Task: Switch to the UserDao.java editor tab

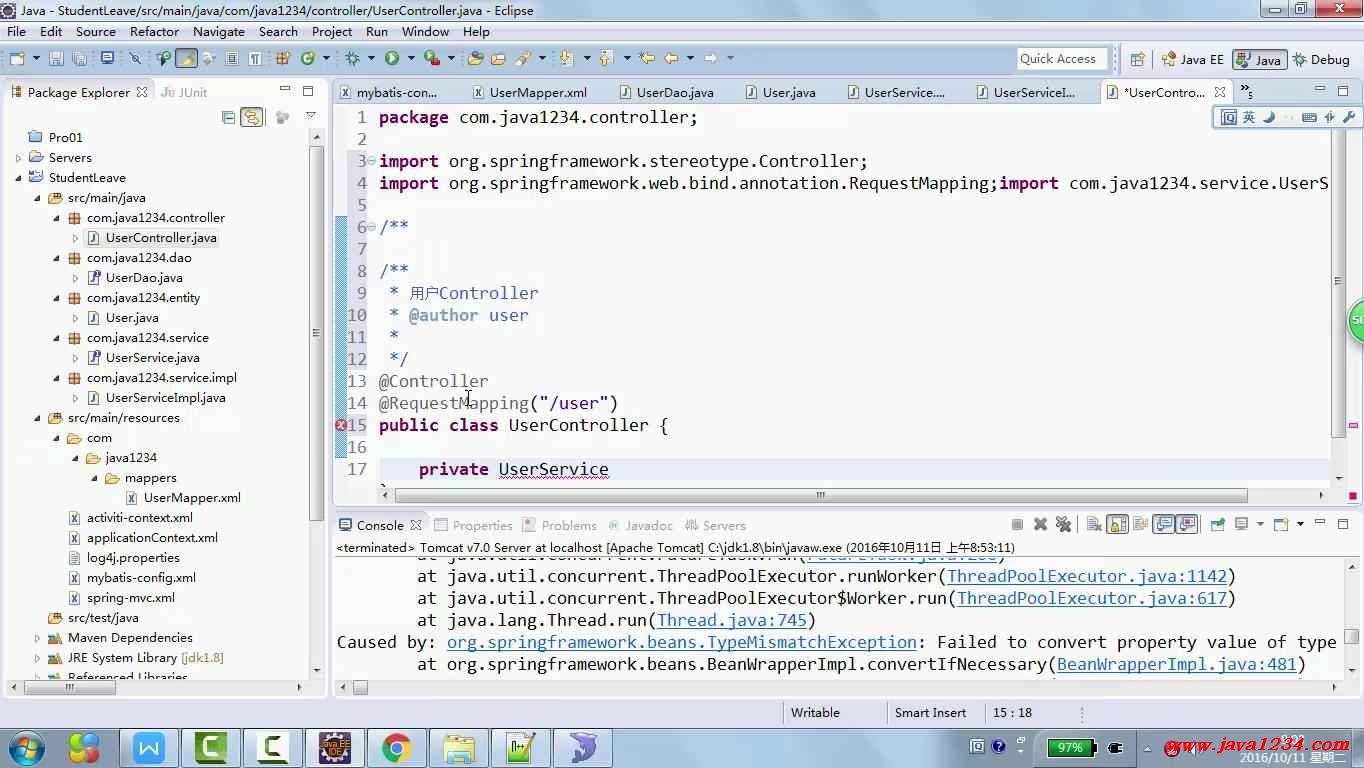Action: pos(666,92)
